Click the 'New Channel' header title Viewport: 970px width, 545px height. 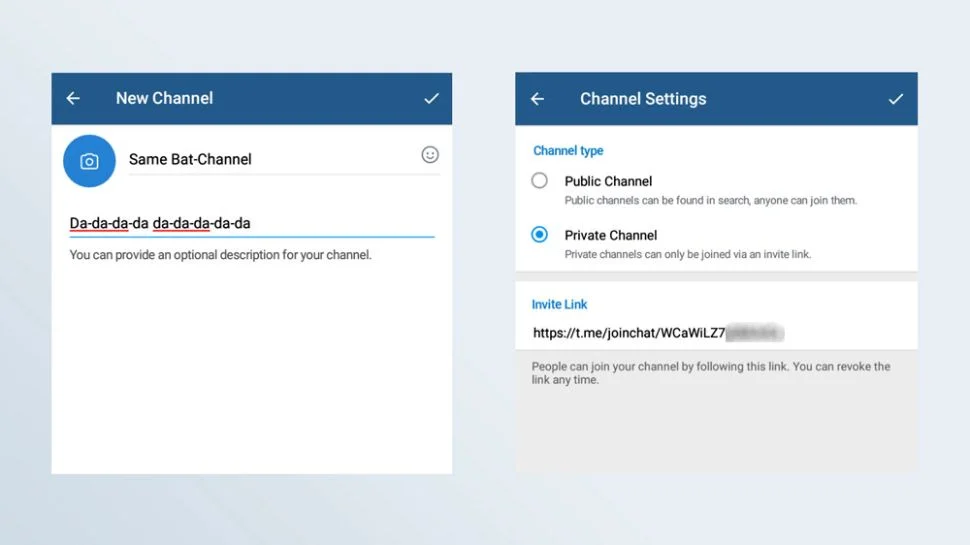[164, 98]
